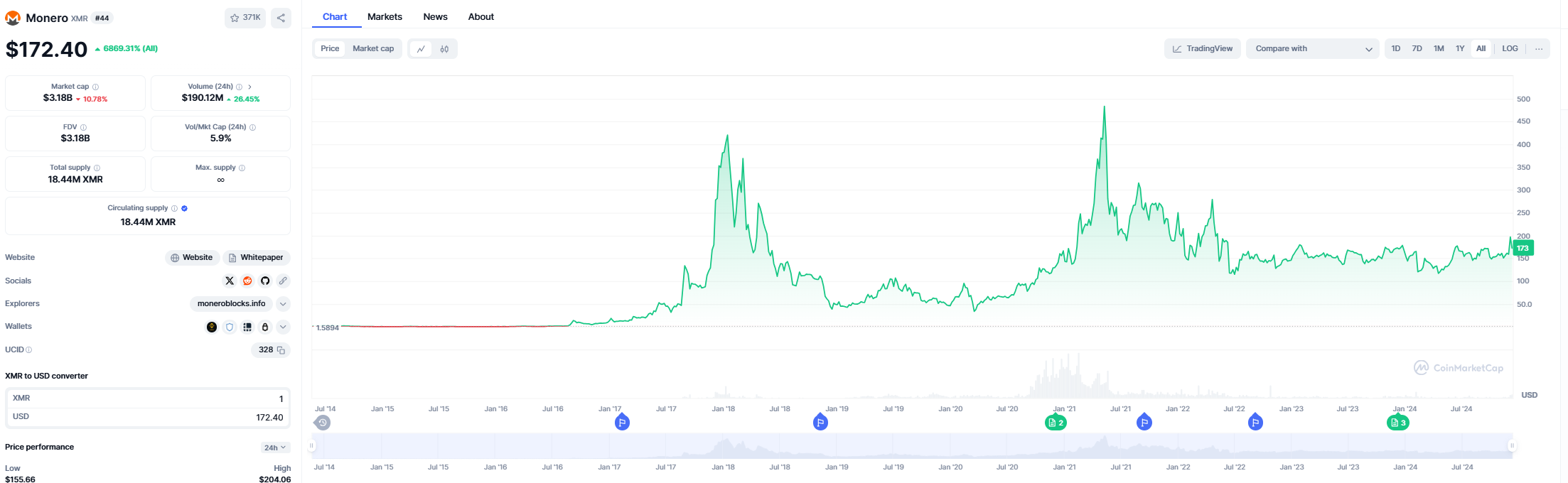Open the Website link button

(x=192, y=258)
